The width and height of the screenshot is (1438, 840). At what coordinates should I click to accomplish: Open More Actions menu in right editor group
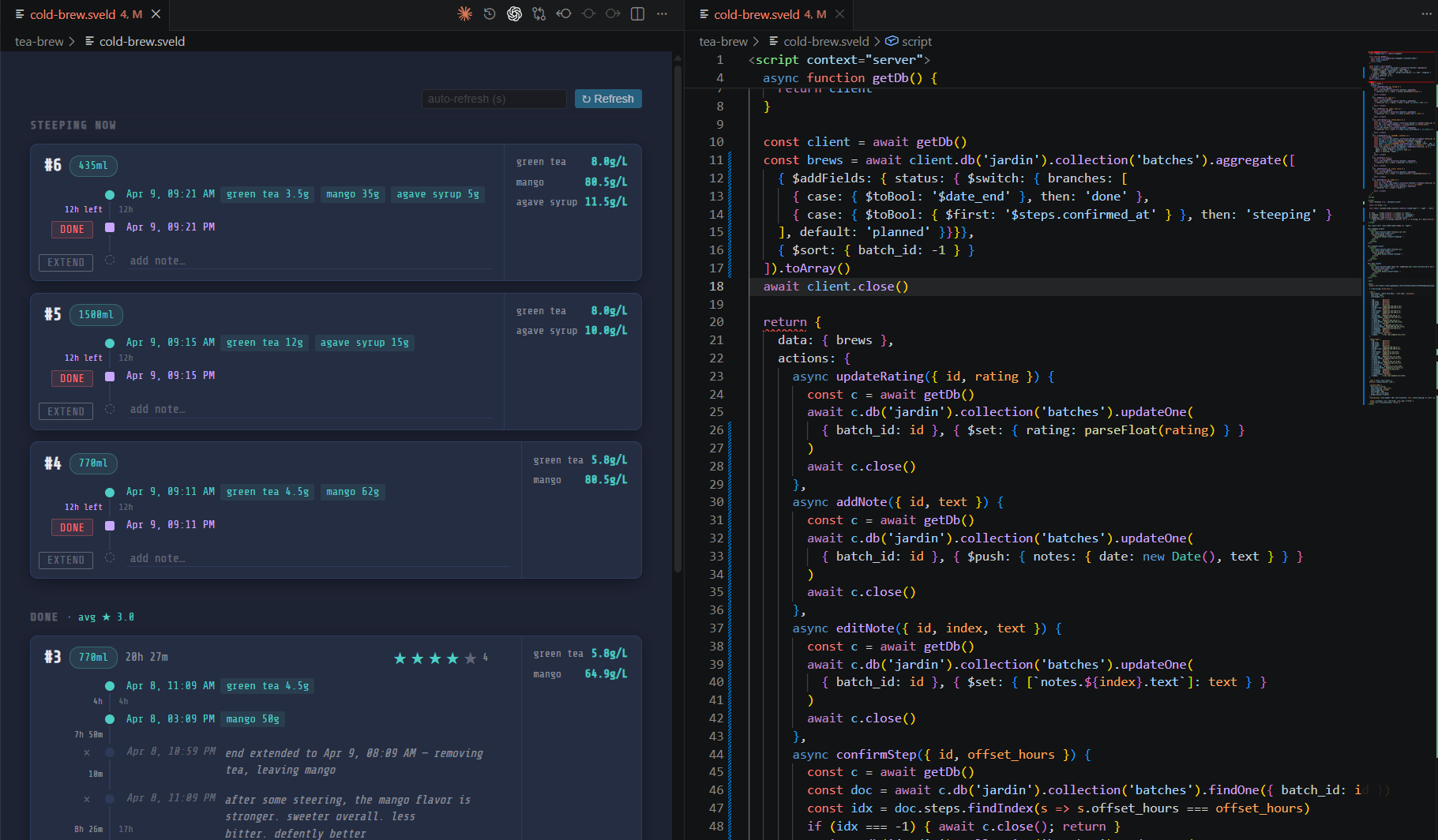(1426, 13)
